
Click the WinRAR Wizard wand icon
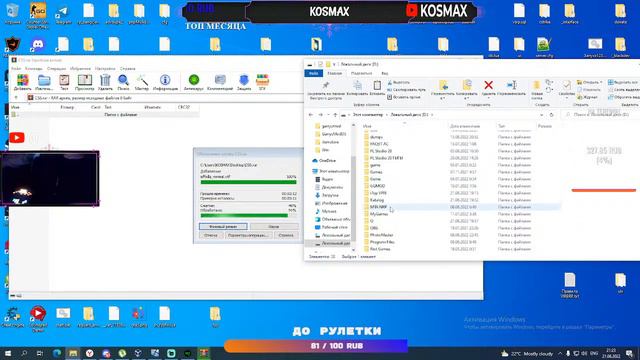pyautogui.click(x=142, y=80)
